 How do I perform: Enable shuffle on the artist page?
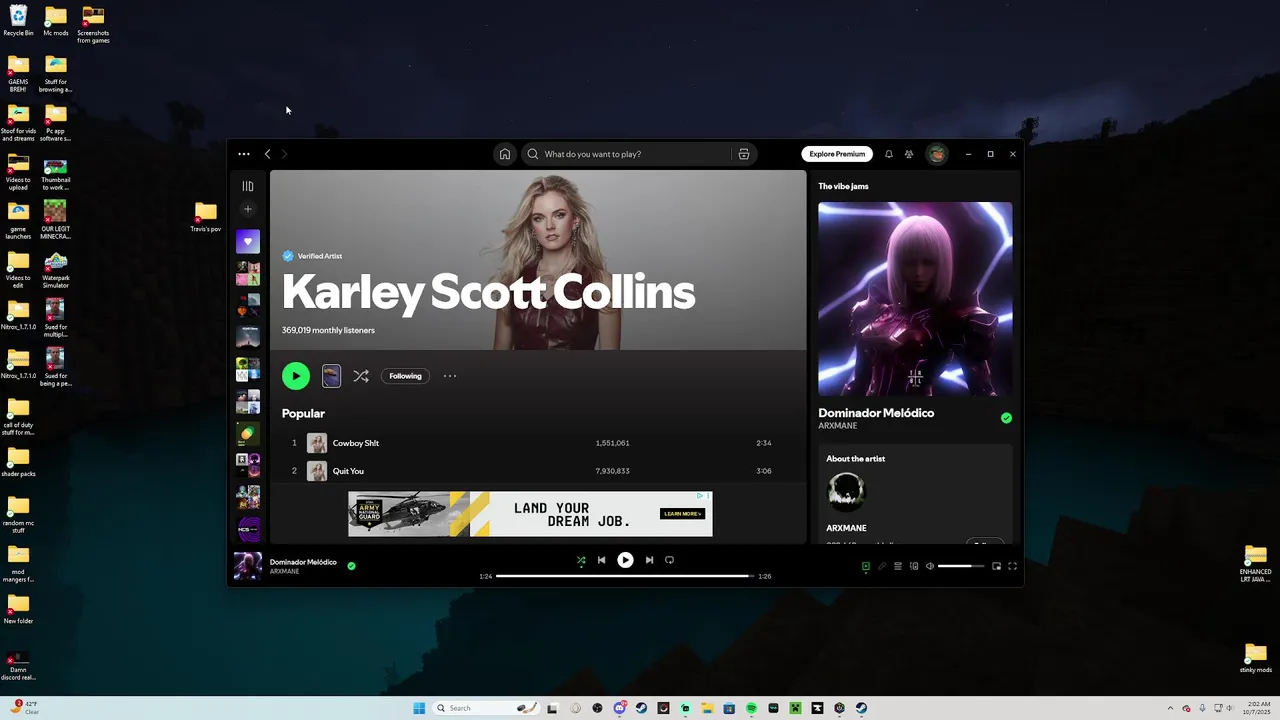361,376
